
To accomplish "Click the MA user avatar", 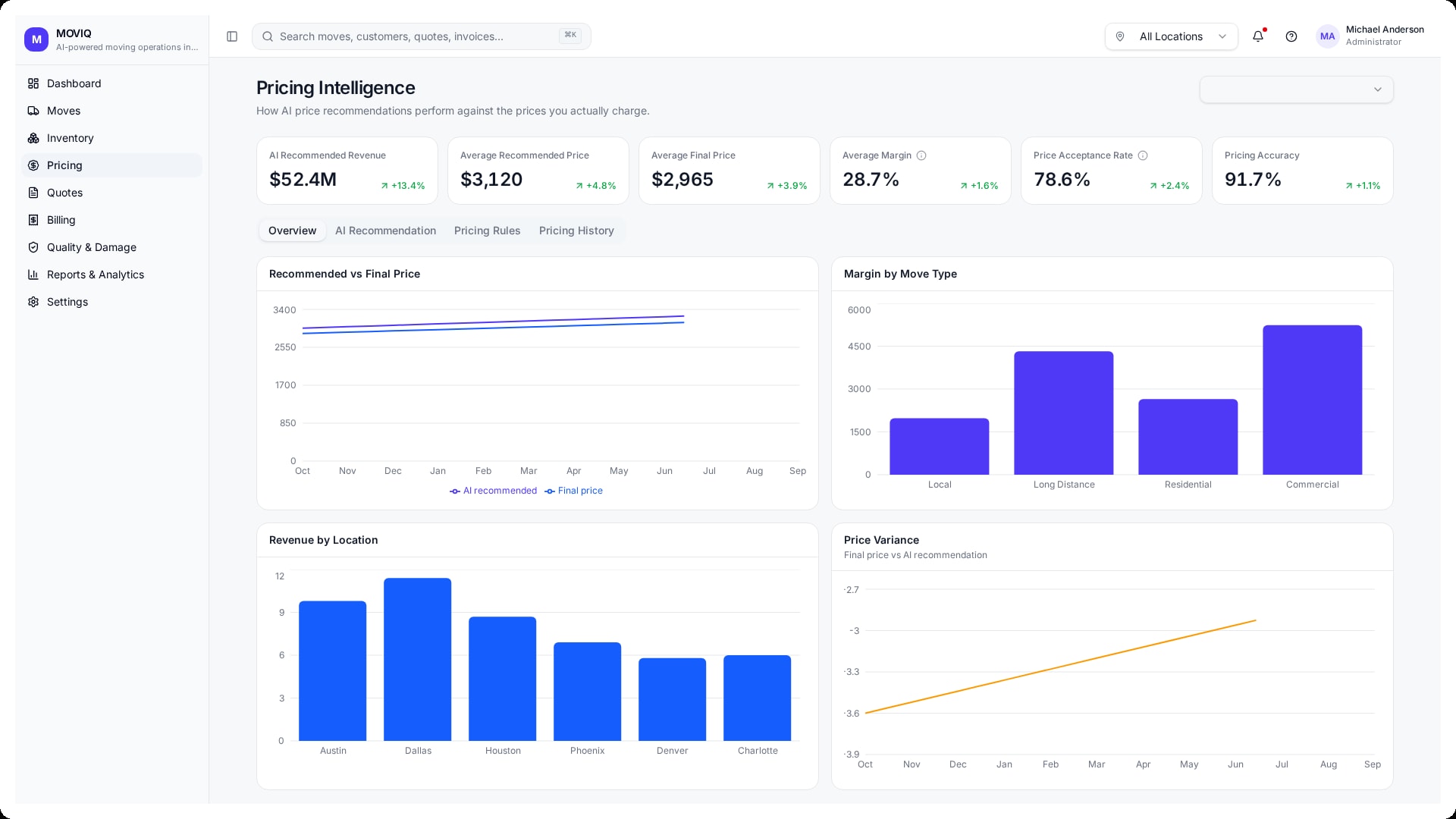I will (x=1327, y=36).
